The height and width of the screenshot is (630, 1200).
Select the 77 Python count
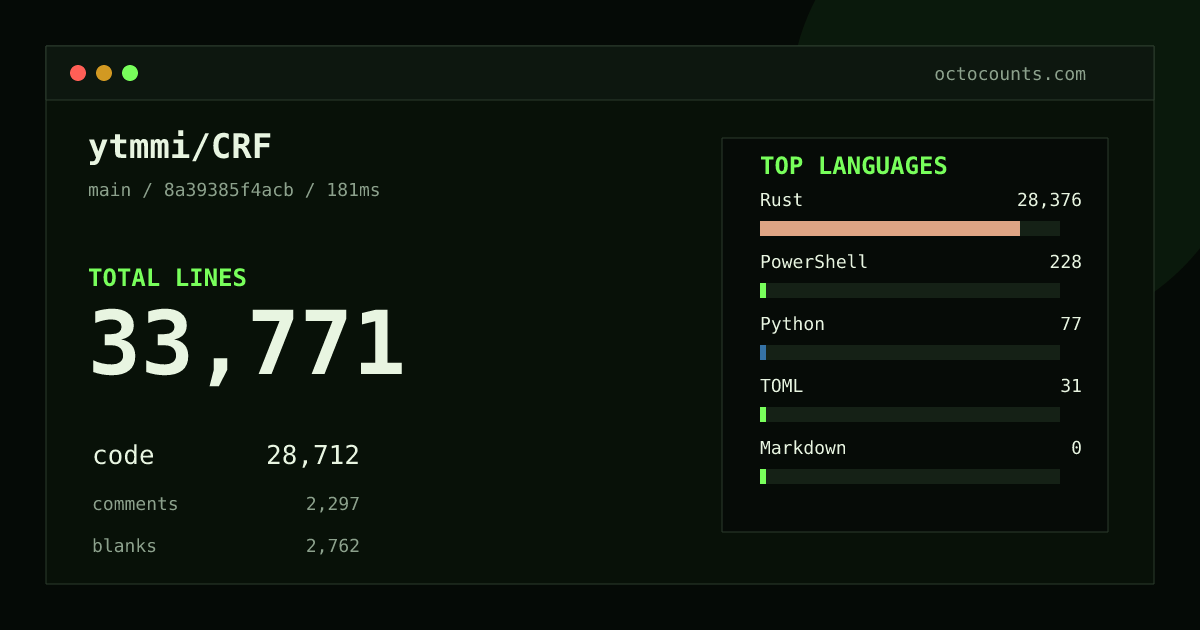[x=1071, y=324]
